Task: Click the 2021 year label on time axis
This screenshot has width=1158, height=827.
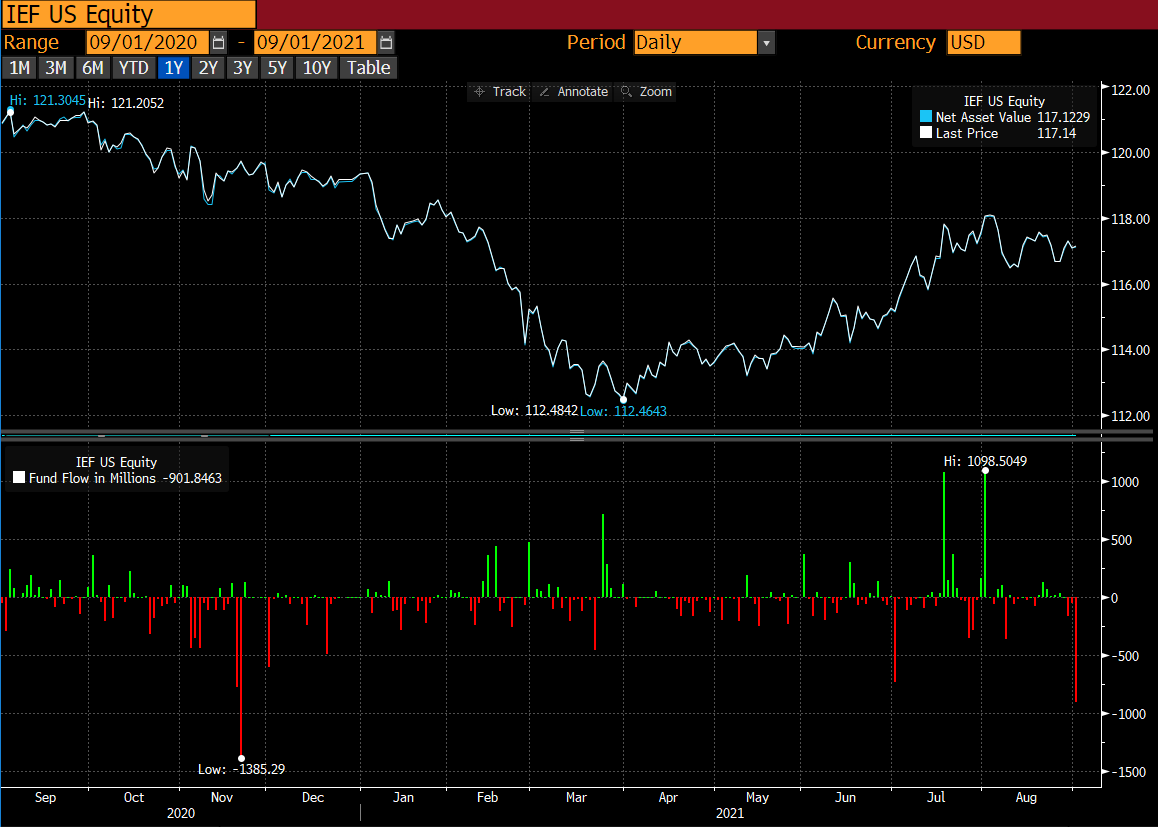Action: [730, 813]
